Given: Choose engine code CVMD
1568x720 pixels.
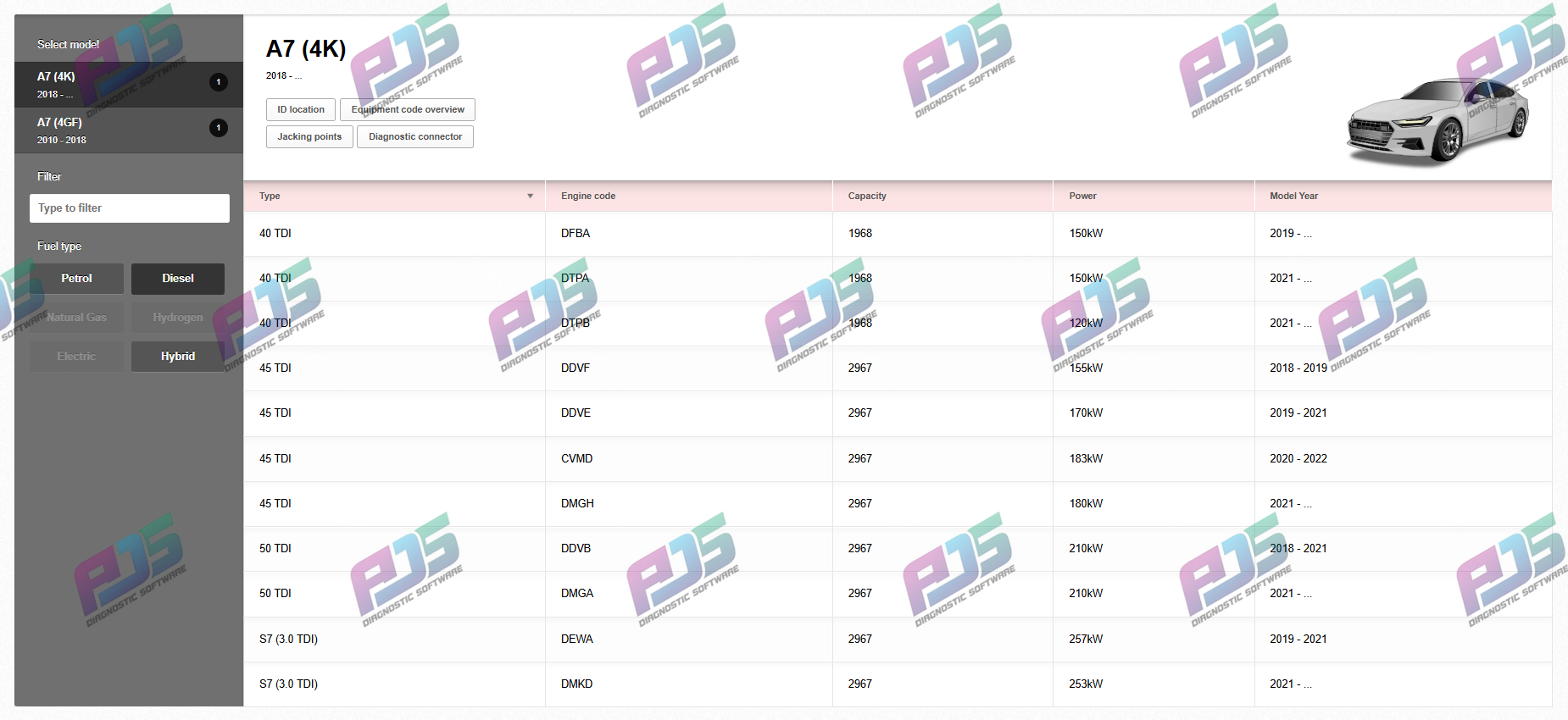Looking at the screenshot, I should point(576,459).
